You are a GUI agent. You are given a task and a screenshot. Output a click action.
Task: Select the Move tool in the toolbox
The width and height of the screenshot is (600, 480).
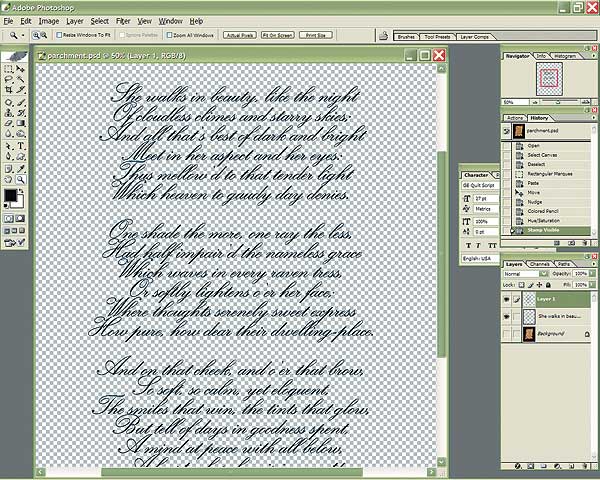pyautogui.click(x=20, y=69)
